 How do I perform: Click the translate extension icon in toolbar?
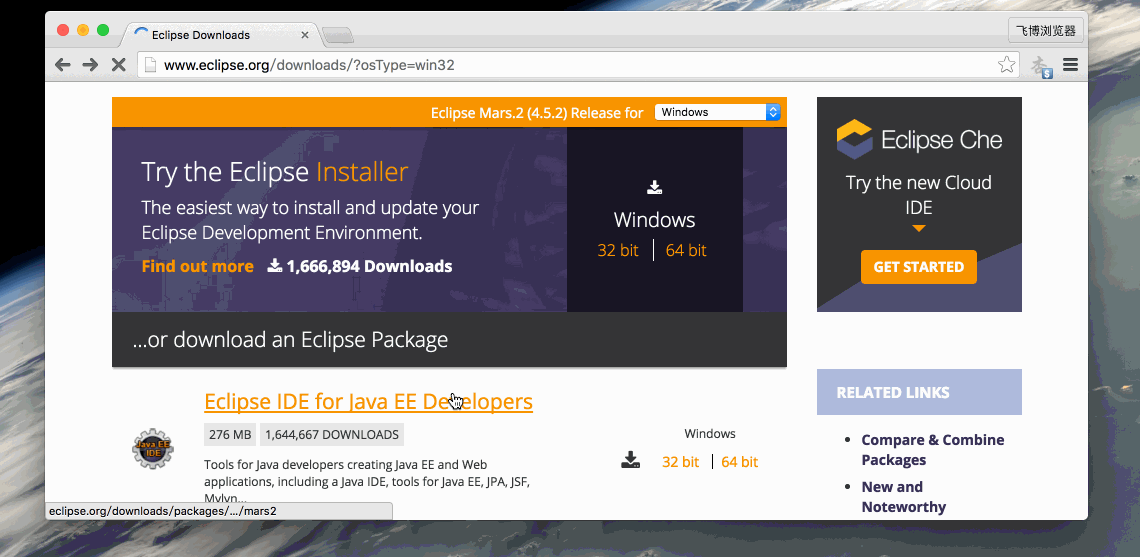click(x=1042, y=66)
